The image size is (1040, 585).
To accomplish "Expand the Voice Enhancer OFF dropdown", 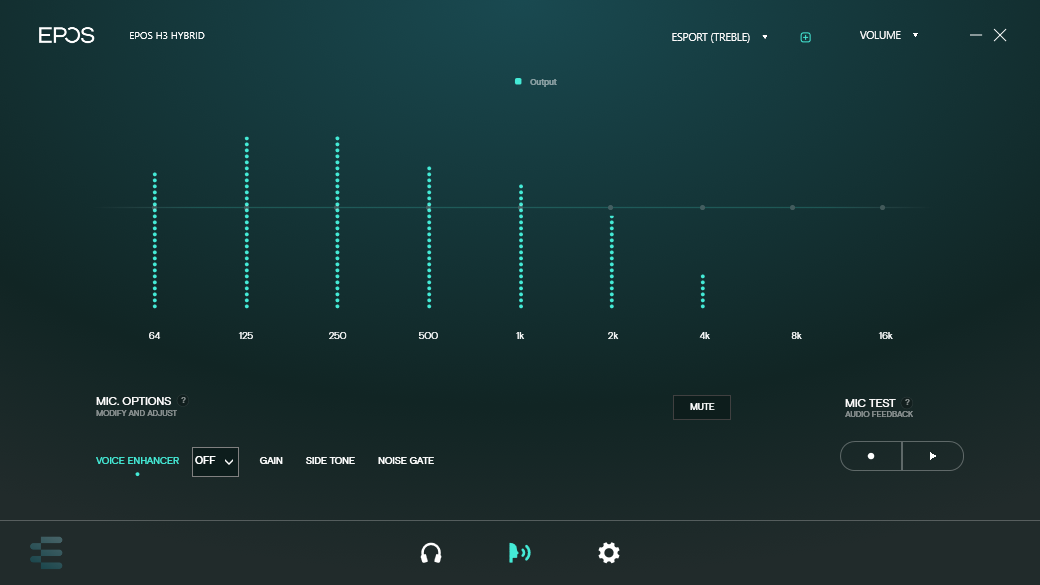I will [215, 462].
